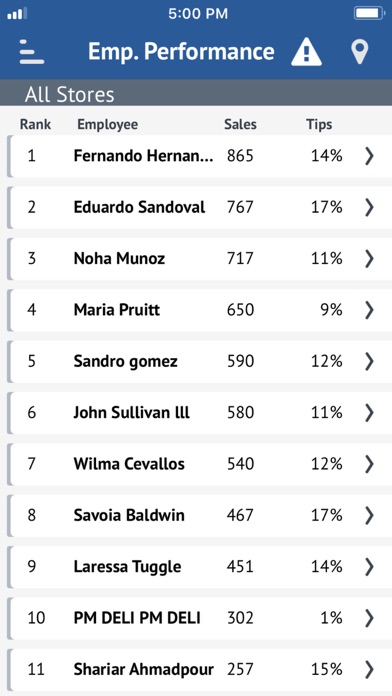Open PM DELI PM DELI chevron
Image resolution: width=392 pixels, height=696 pixels.
pos(369,618)
